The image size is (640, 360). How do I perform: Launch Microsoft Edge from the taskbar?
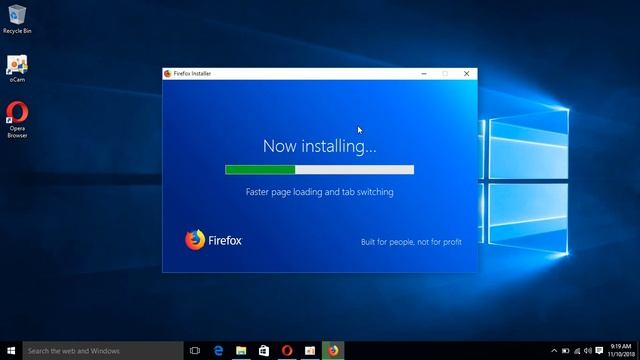[218, 351]
